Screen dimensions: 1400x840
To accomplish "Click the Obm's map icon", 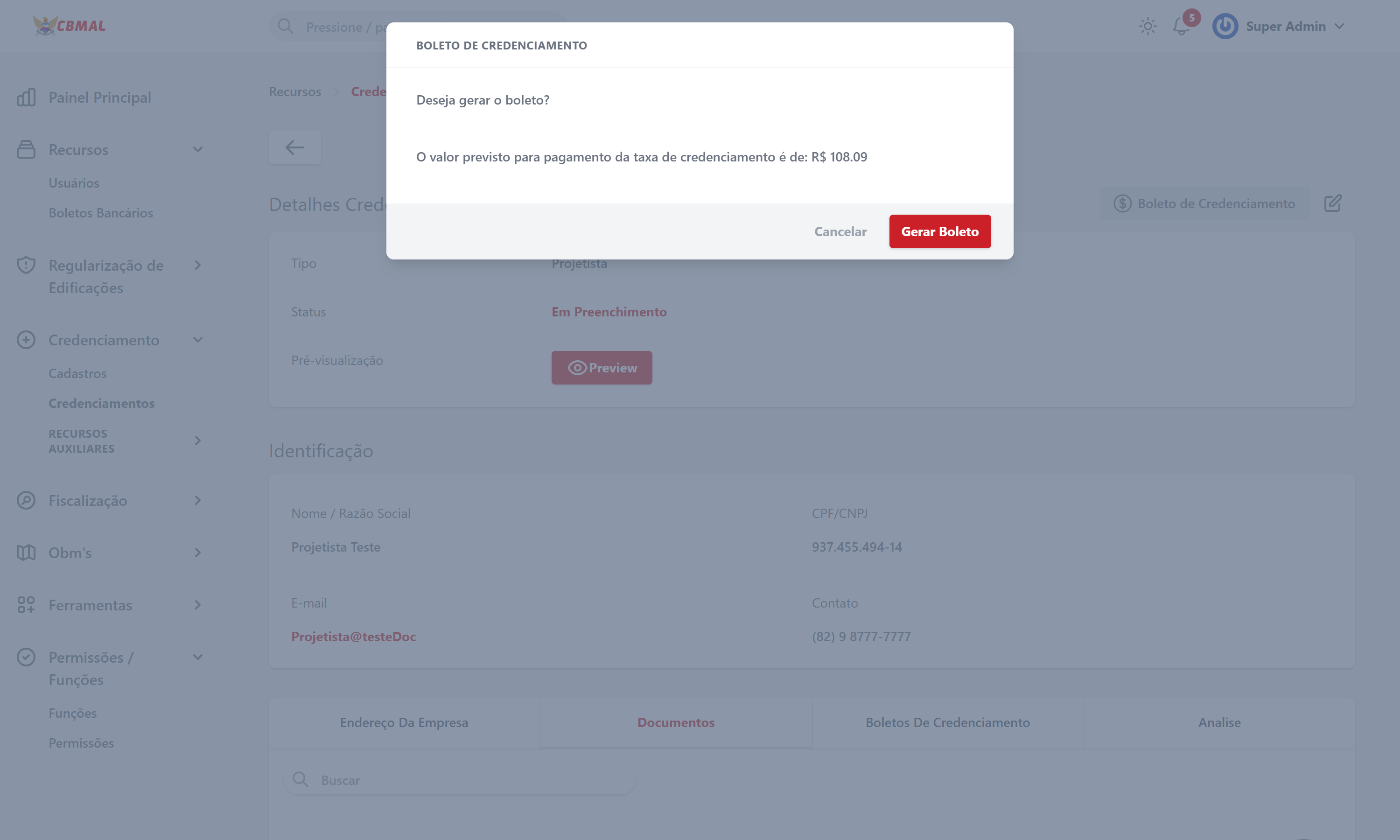I will [x=26, y=553].
